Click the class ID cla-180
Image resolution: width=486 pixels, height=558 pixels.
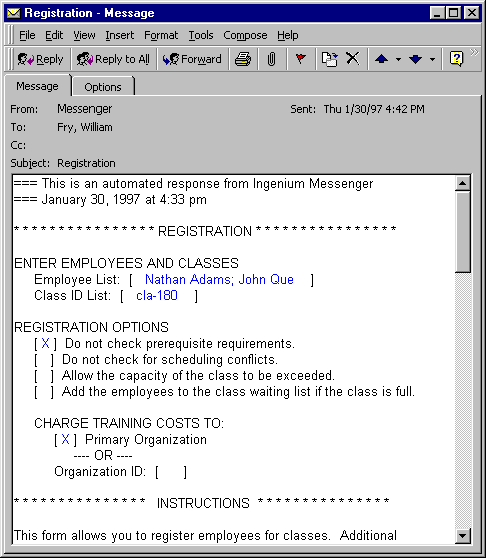pos(157,296)
